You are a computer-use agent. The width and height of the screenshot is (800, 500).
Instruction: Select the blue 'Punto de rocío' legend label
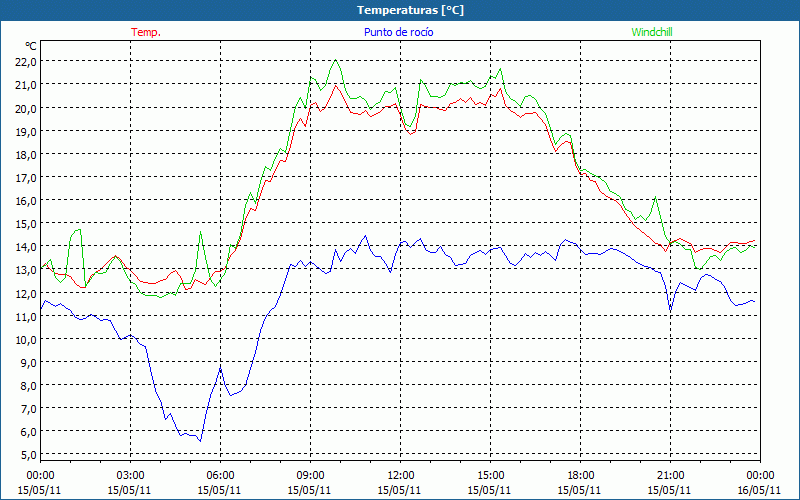(x=398, y=32)
